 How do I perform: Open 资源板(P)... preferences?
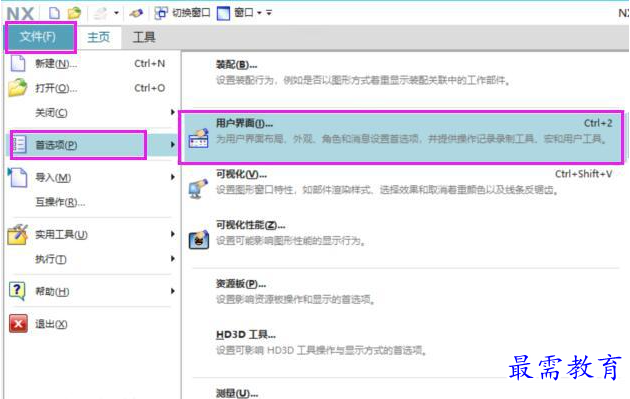click(241, 284)
